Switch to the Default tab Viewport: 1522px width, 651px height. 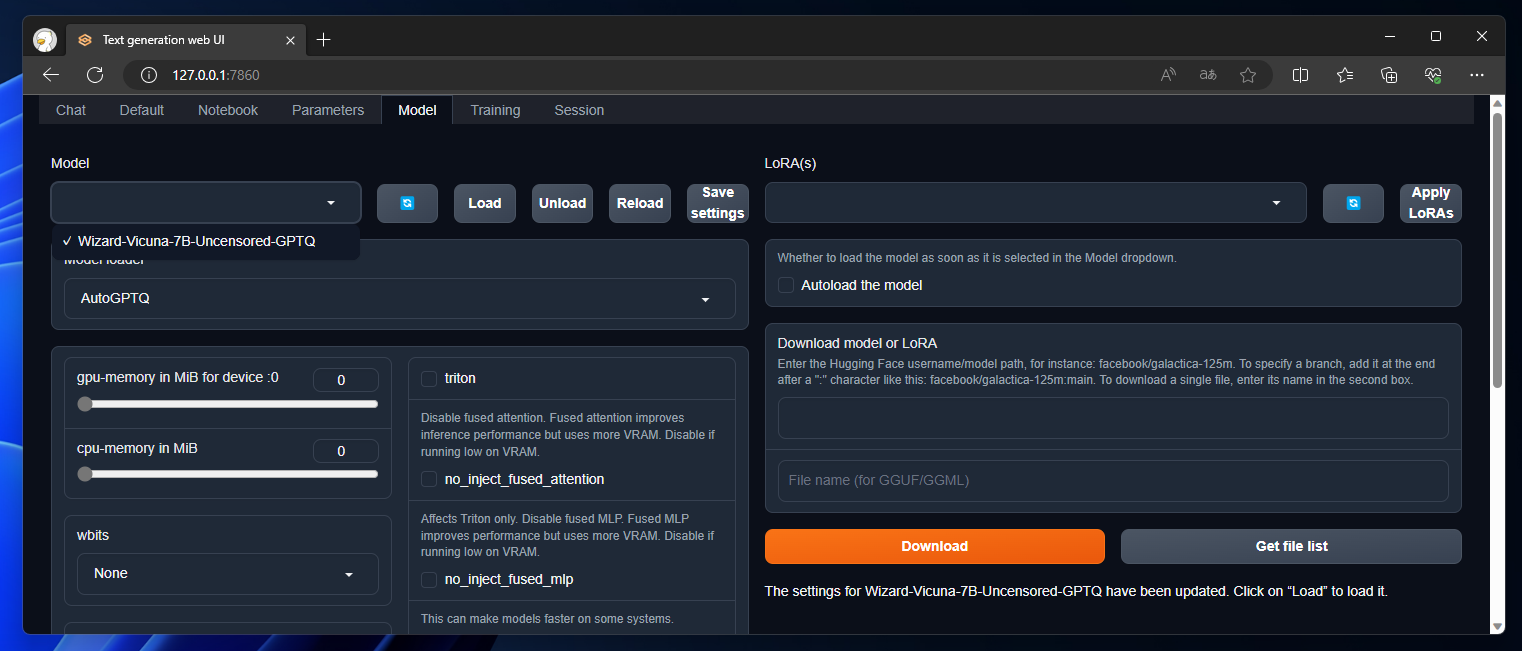tap(142, 110)
